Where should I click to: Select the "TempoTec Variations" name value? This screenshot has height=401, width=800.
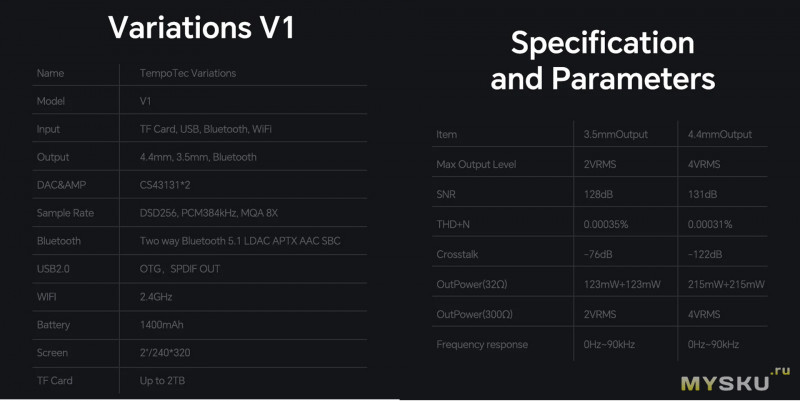189,73
